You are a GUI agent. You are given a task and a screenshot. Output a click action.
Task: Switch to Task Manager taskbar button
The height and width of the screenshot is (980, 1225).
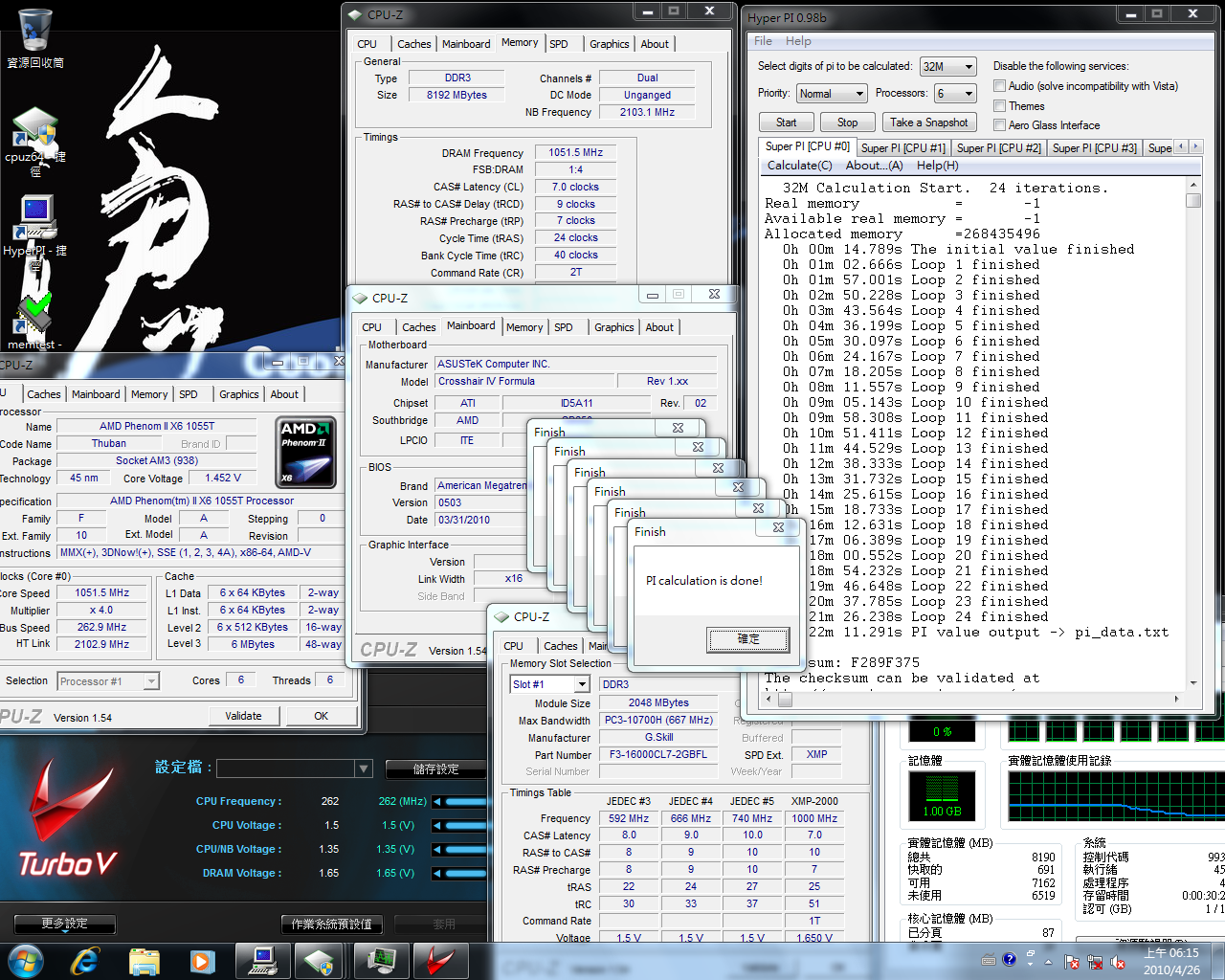click(x=381, y=961)
